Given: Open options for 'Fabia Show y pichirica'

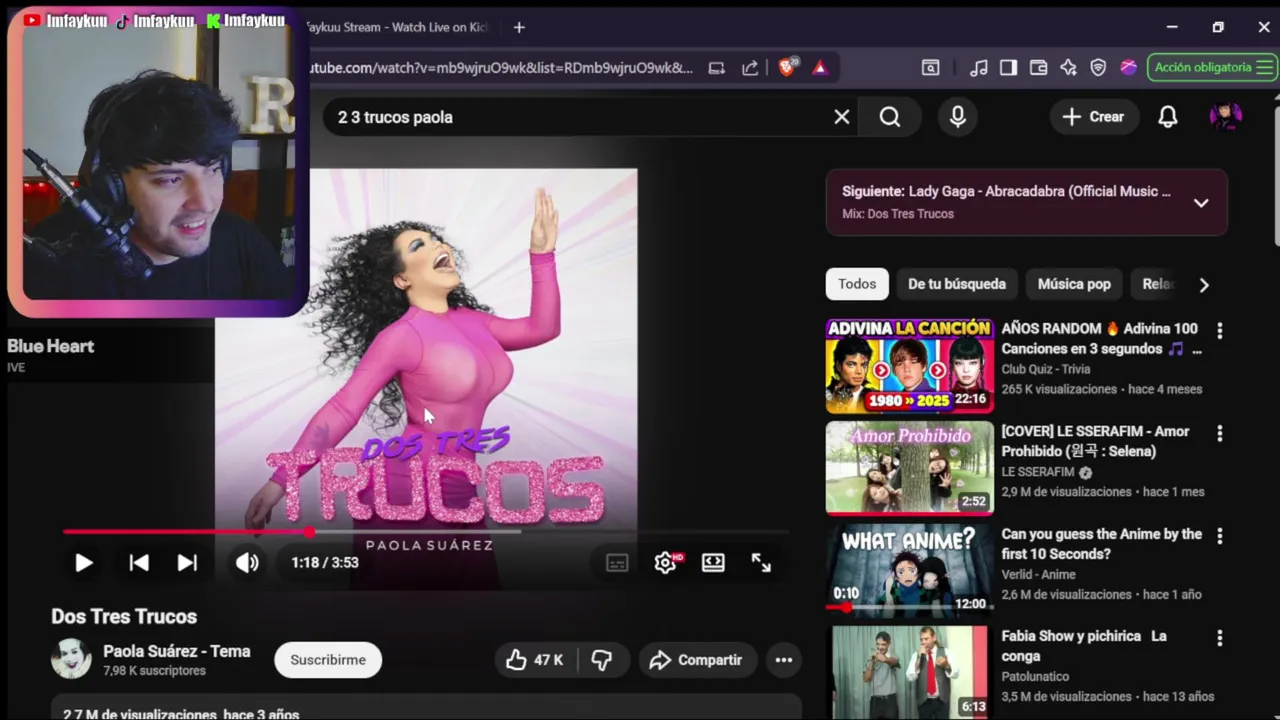Looking at the screenshot, I should (1219, 638).
